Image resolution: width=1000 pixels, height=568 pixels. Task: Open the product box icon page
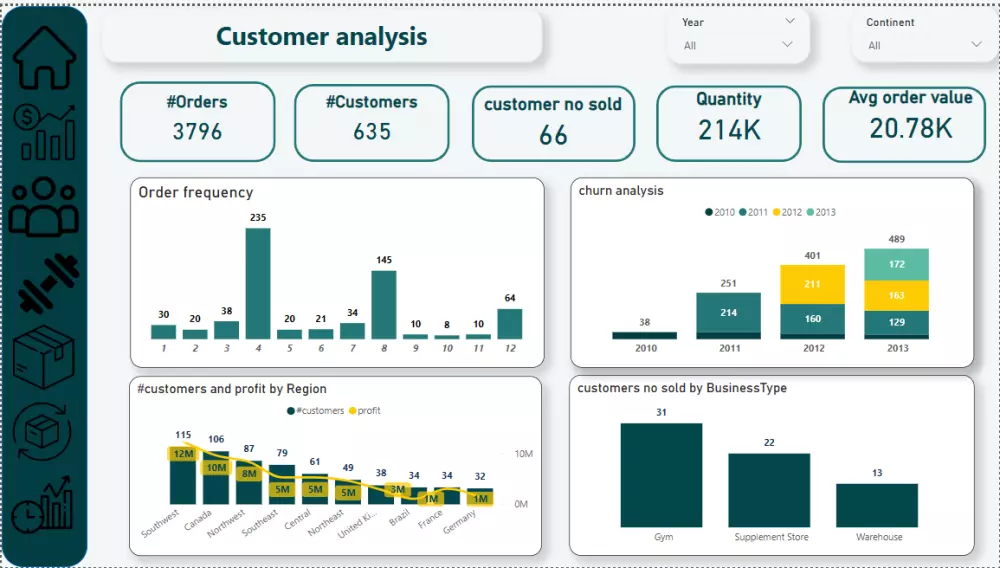pyautogui.click(x=44, y=357)
